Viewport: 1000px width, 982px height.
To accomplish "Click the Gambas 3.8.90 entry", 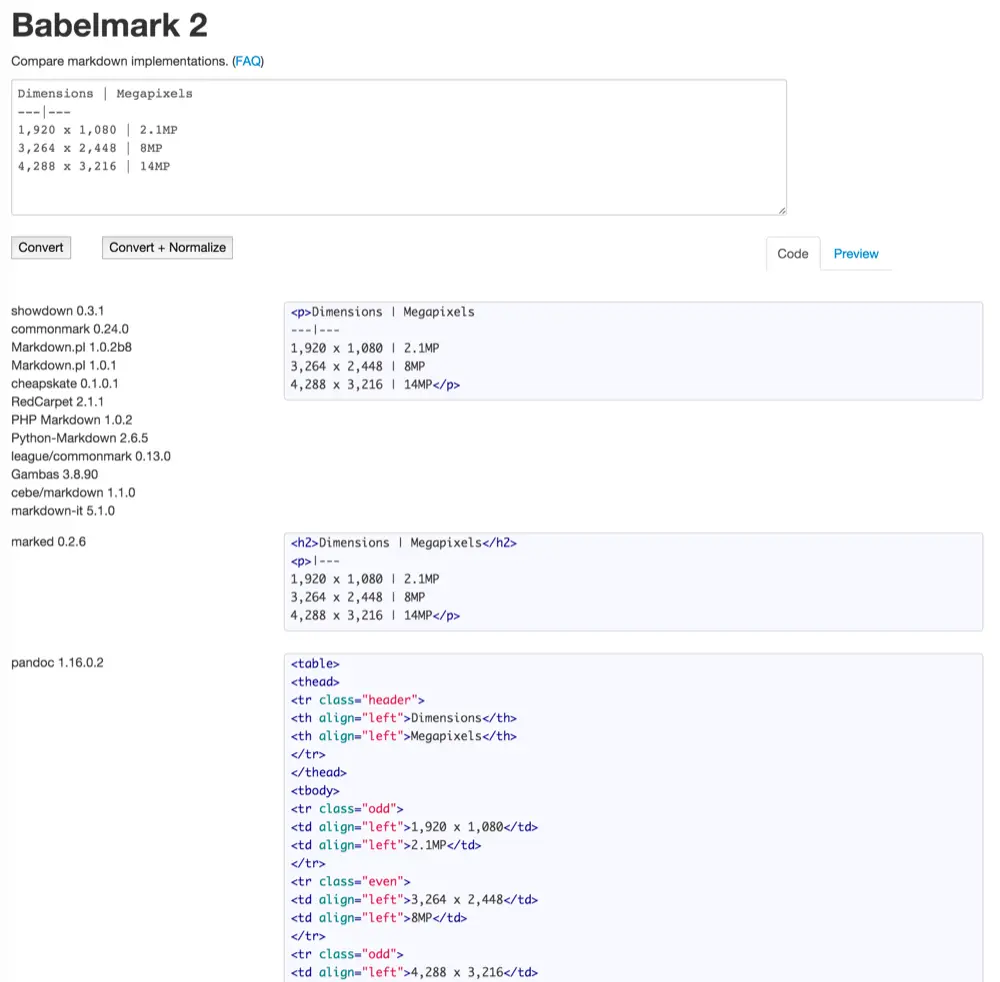I will (55, 474).
